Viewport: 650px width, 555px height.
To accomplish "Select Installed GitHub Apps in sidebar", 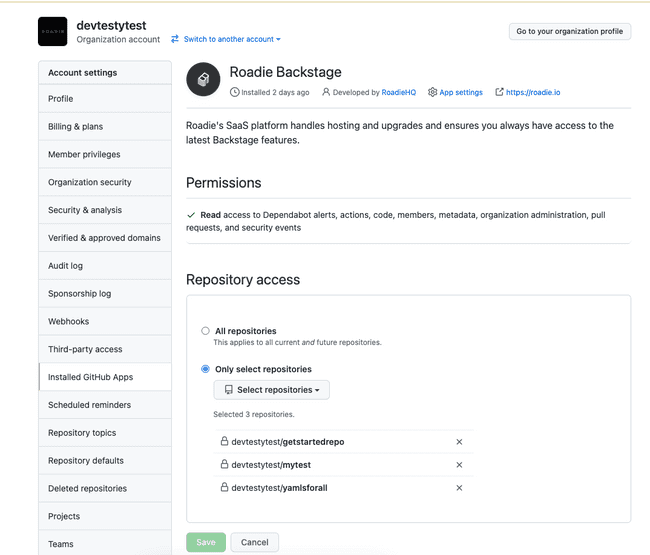I will click(x=105, y=377).
